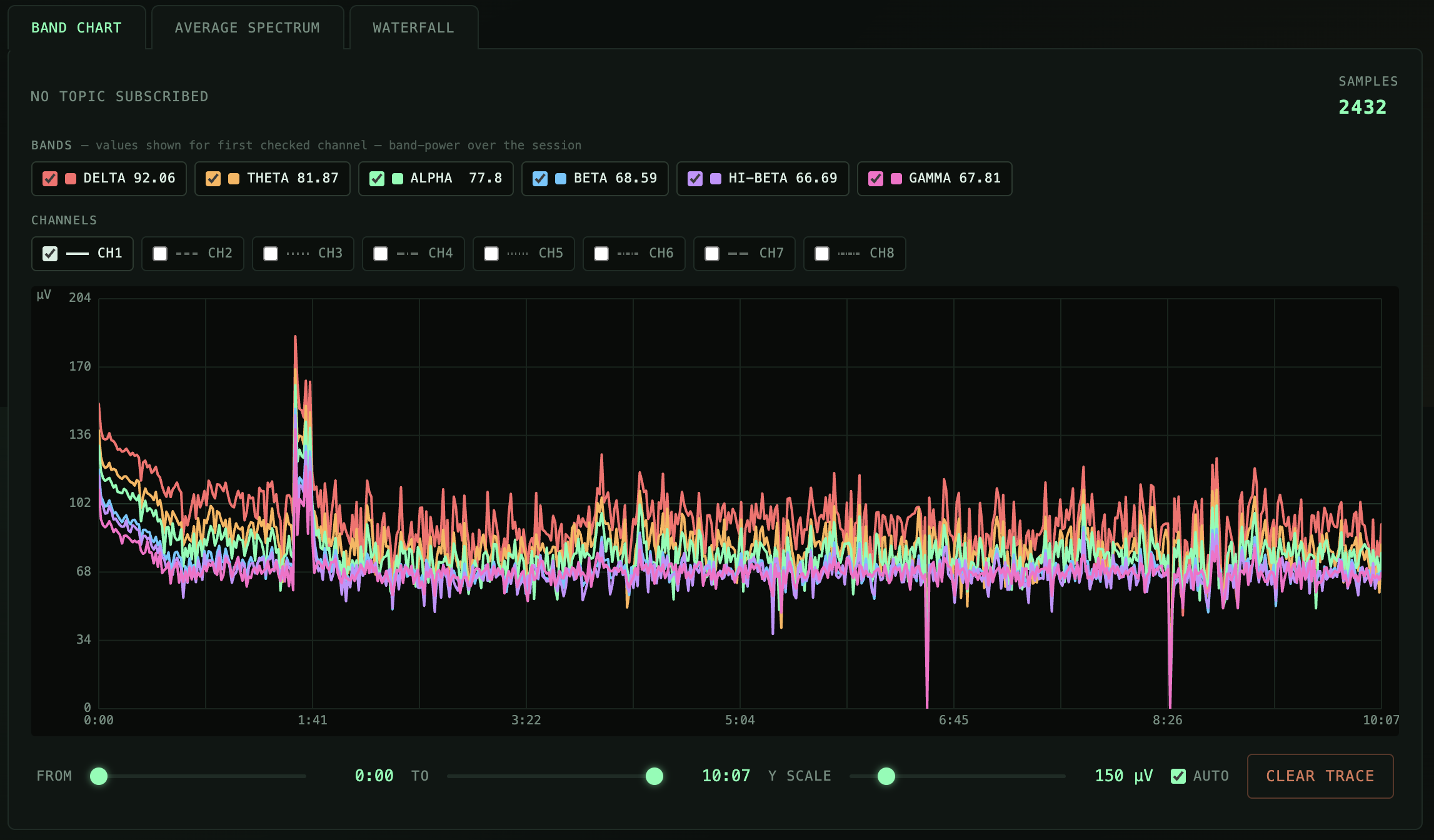Viewport: 1434px width, 840px height.
Task: Click the pink Gamma color swatch
Action: (x=896, y=179)
